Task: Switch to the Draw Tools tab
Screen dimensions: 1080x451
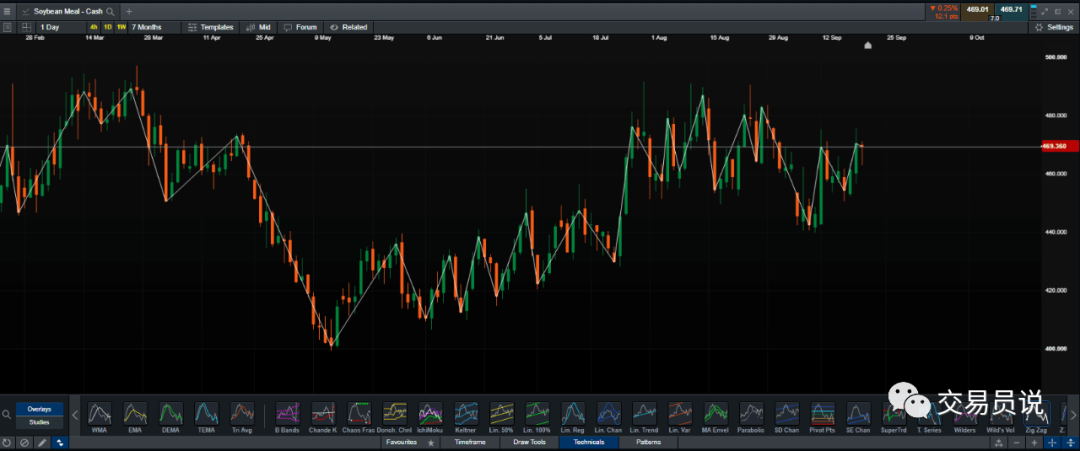Action: point(529,442)
